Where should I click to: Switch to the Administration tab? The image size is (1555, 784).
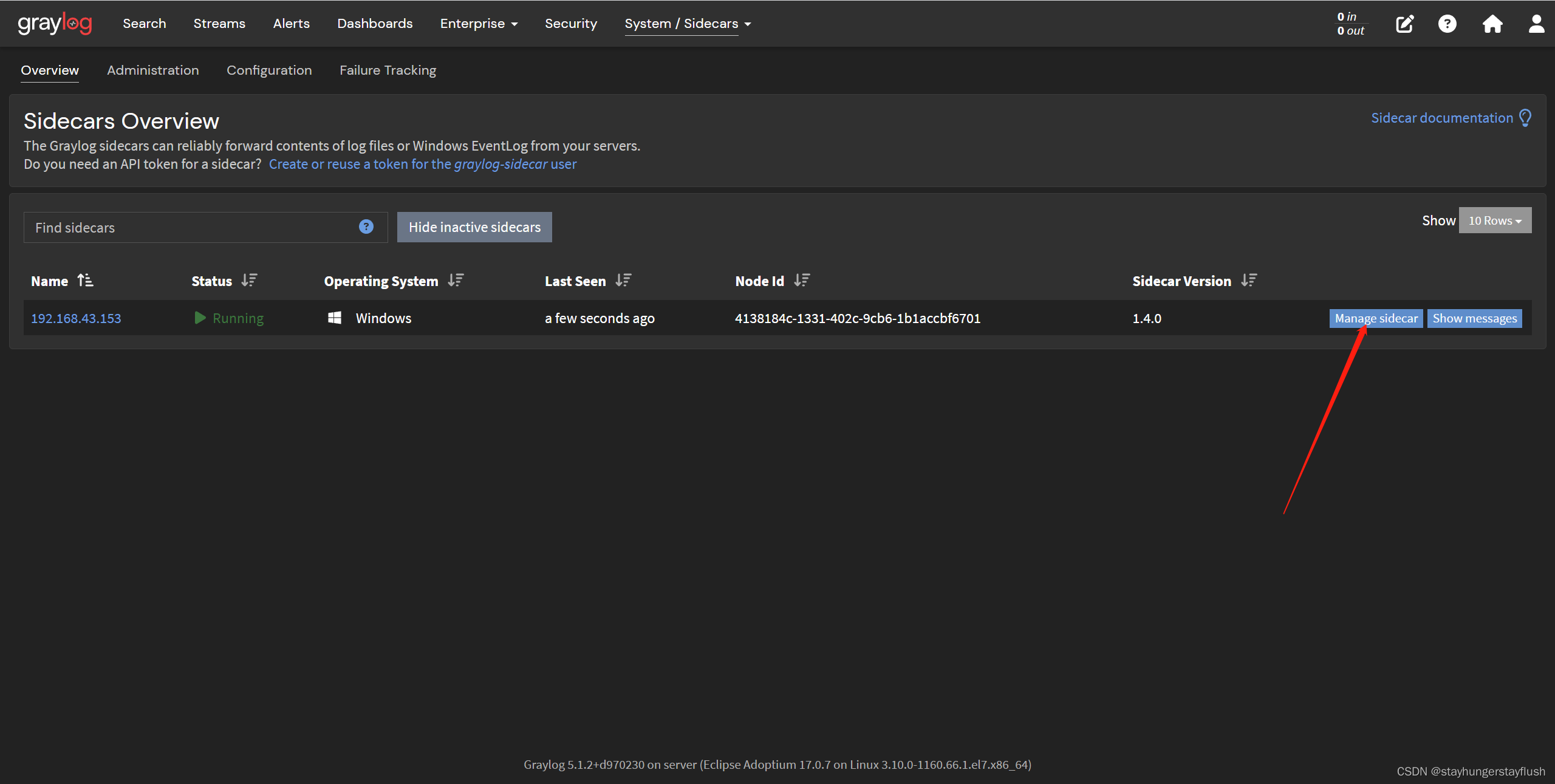tap(153, 70)
